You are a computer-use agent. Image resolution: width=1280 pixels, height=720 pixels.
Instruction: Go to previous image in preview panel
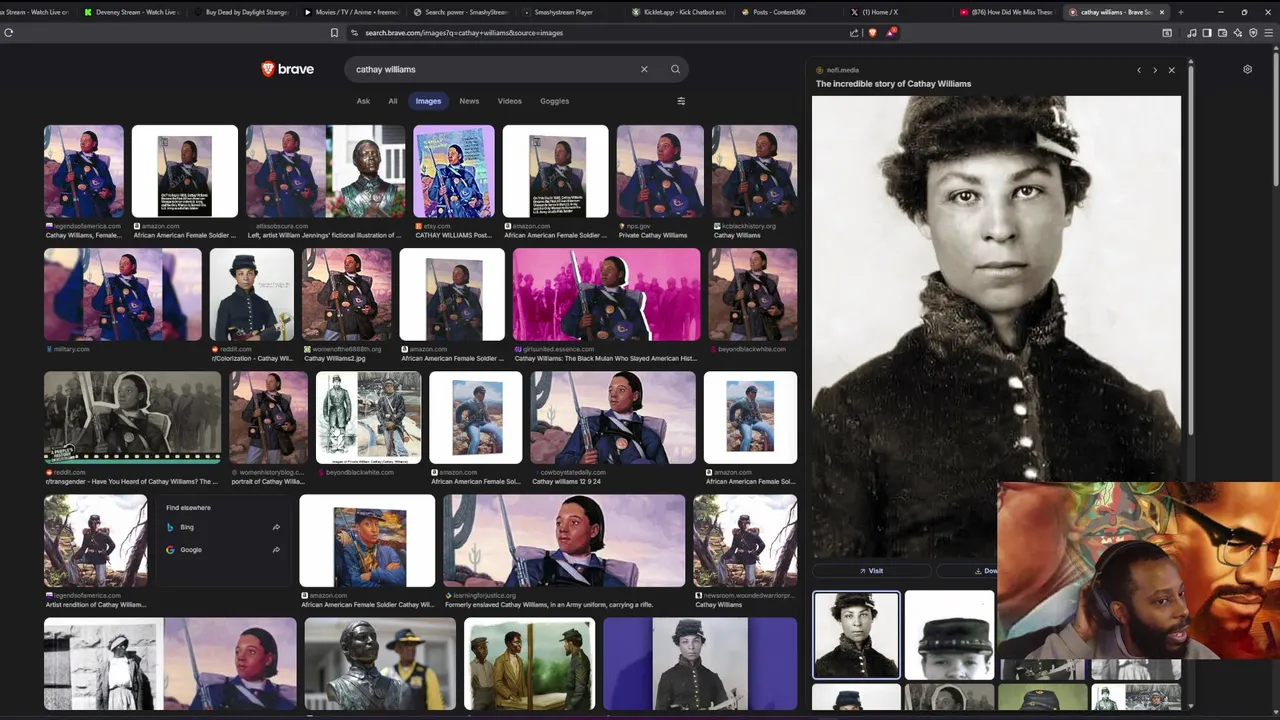[1138, 70]
